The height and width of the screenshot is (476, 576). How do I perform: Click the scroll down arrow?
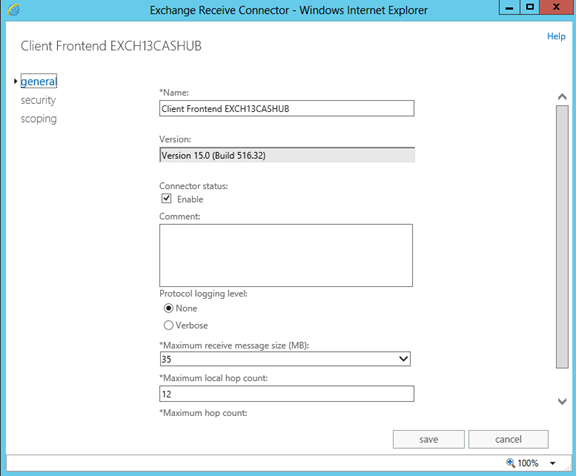(x=562, y=401)
